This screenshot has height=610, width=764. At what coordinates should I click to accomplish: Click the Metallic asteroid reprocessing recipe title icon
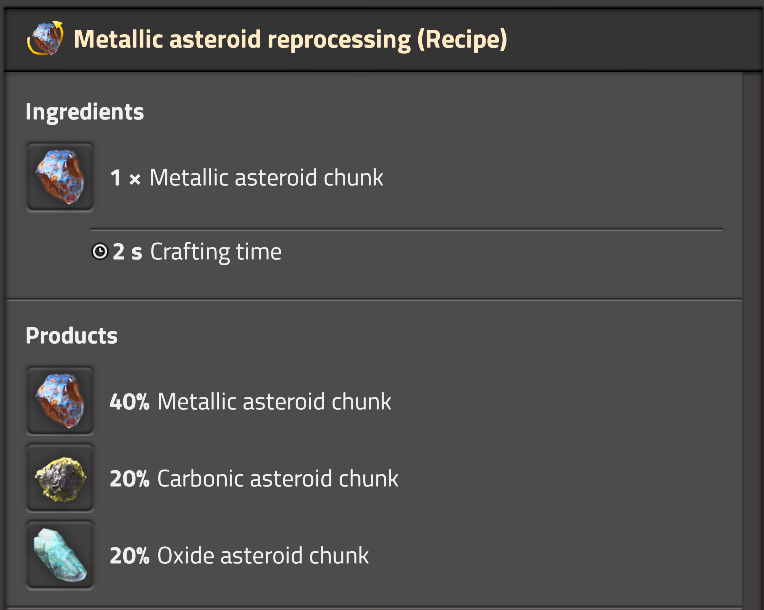(x=45, y=38)
